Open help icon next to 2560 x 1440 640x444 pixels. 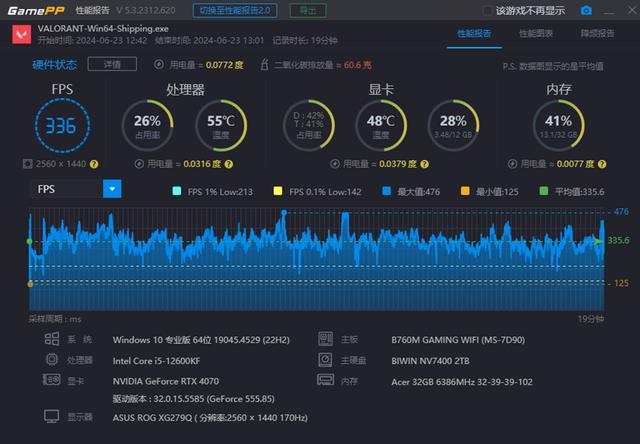[94, 164]
